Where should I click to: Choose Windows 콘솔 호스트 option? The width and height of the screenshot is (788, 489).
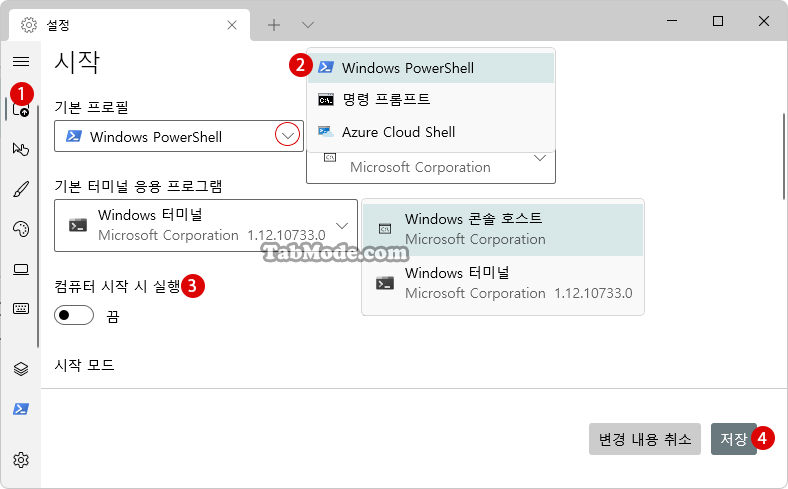pos(503,229)
